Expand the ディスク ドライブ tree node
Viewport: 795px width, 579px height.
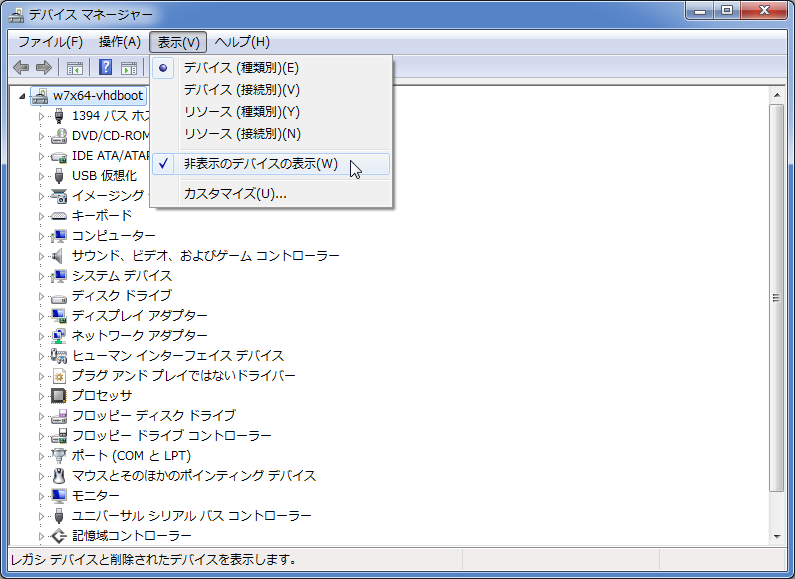42,296
